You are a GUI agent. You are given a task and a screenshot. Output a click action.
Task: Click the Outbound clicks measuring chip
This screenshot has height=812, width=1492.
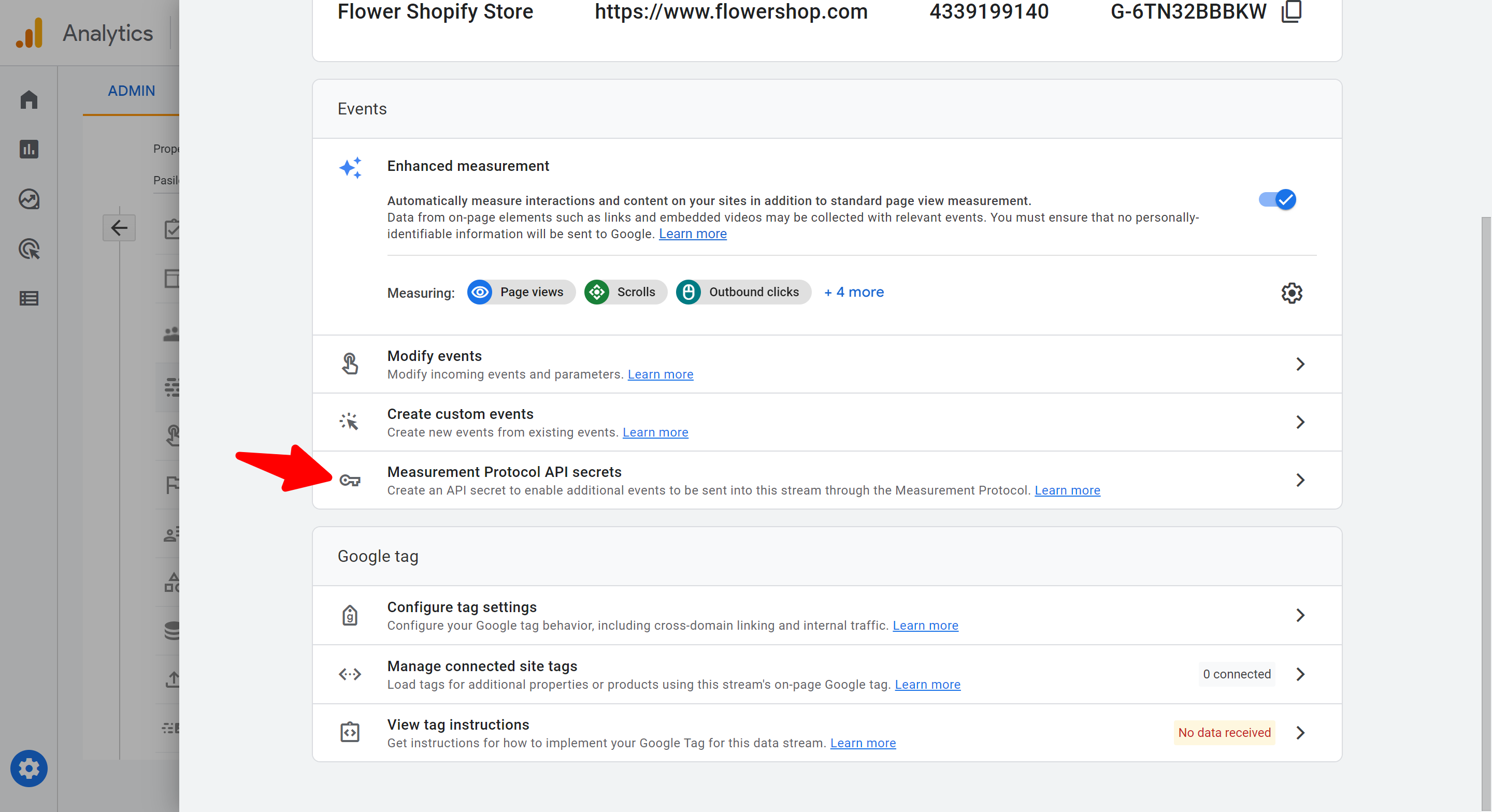pyautogui.click(x=743, y=292)
